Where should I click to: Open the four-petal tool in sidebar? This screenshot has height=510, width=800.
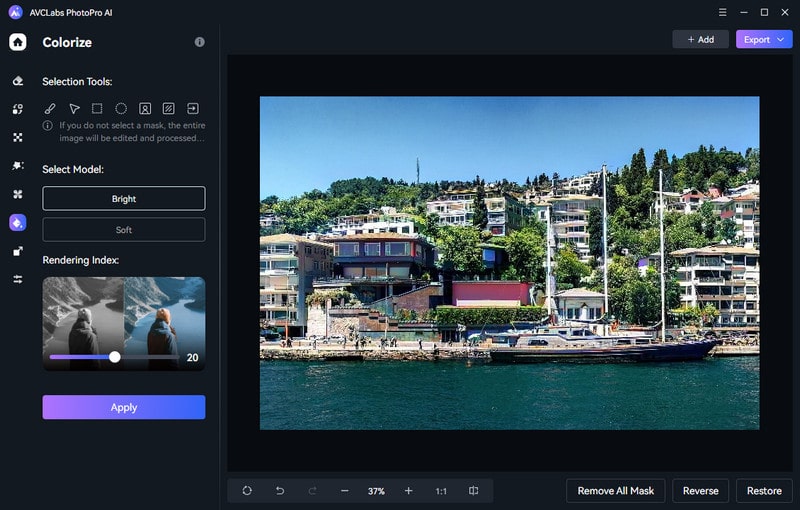(x=18, y=194)
